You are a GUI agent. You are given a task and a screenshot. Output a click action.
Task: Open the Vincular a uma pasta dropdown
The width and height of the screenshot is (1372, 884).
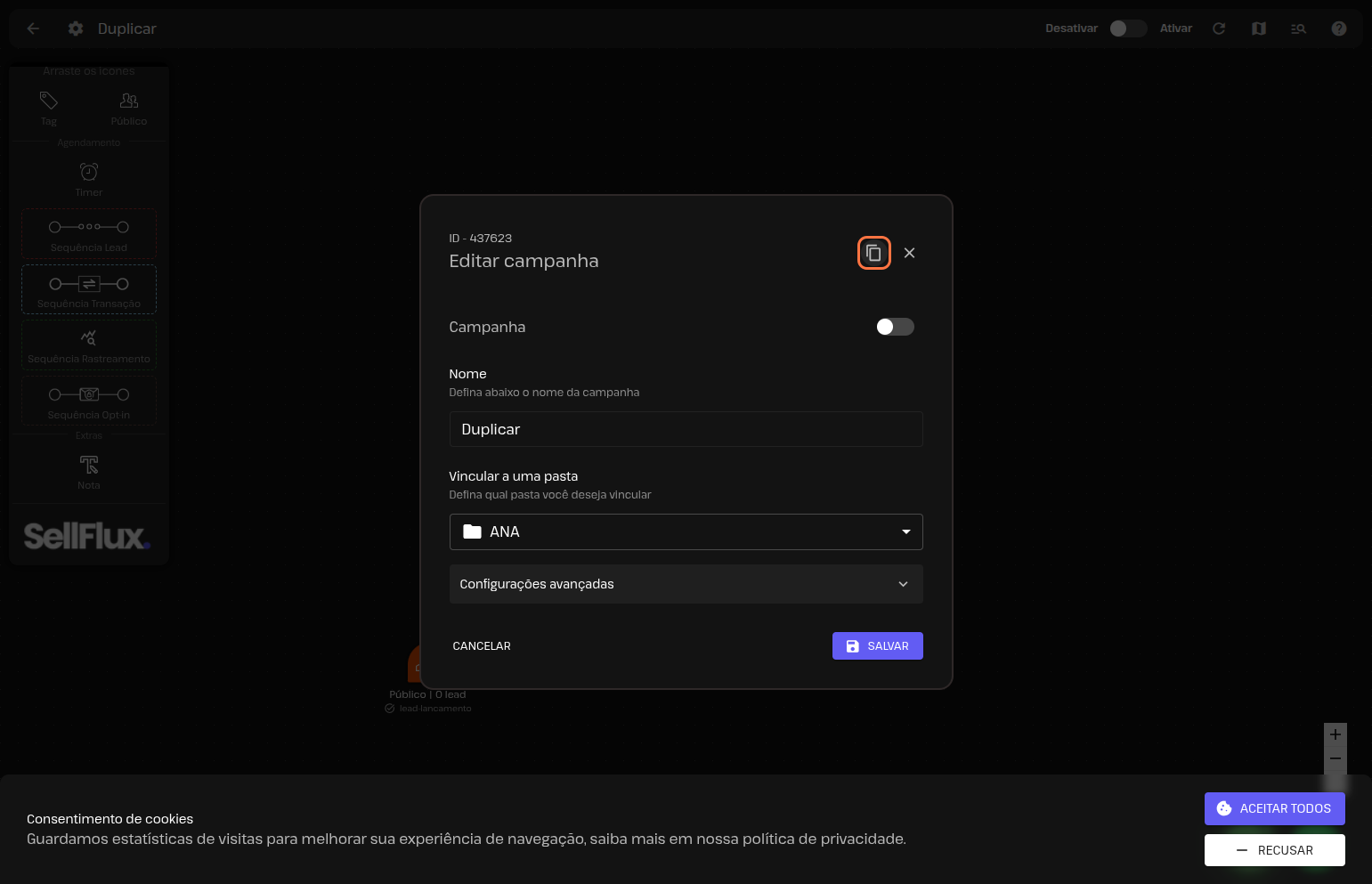[x=686, y=531]
